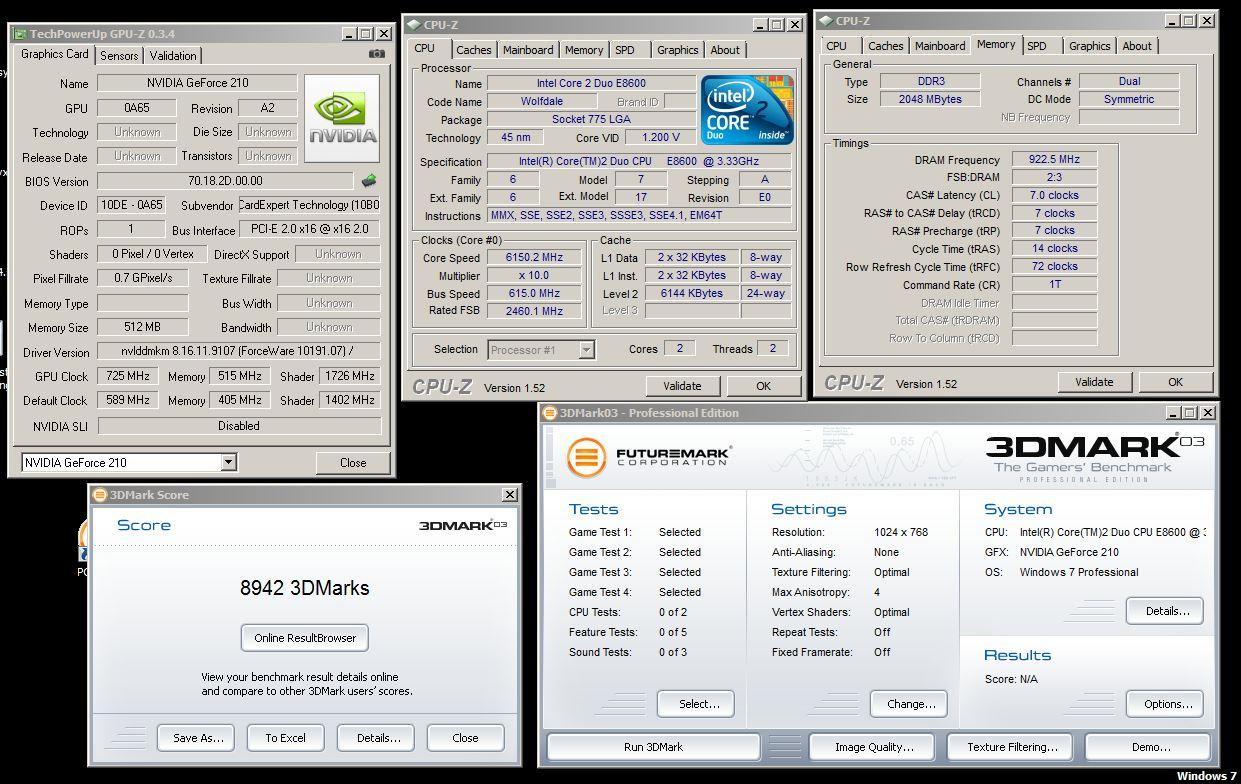Select Mainboard tab in CPU-Z memory window
Viewport: 1241px width, 784px height.
tap(940, 46)
